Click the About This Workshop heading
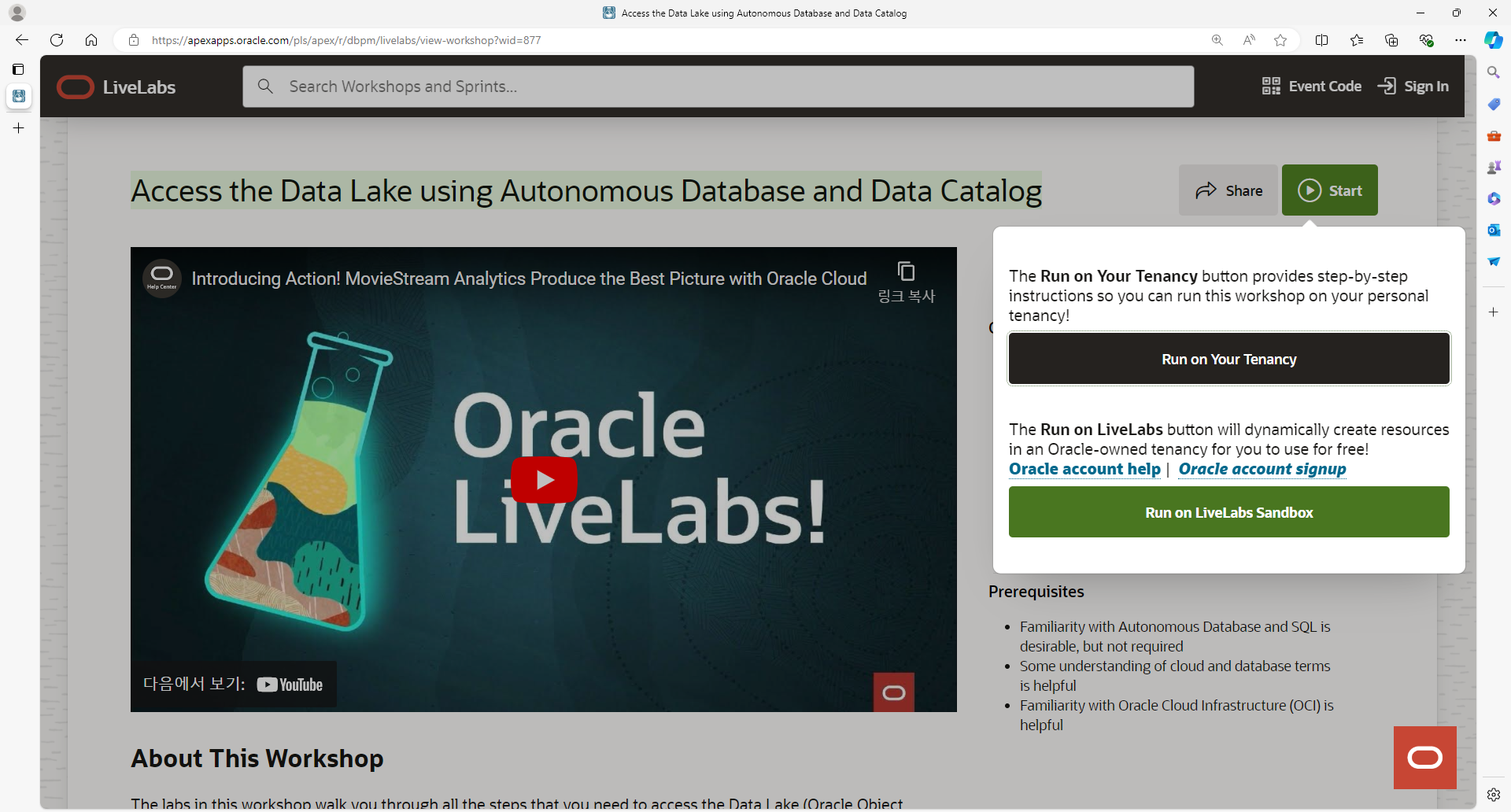The width and height of the screenshot is (1511, 812). tap(257, 758)
